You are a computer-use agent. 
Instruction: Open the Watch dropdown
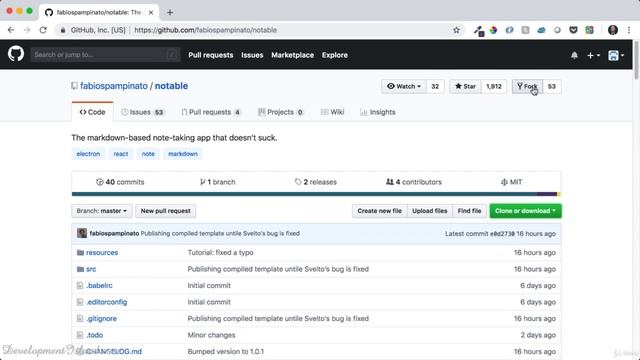coord(404,87)
